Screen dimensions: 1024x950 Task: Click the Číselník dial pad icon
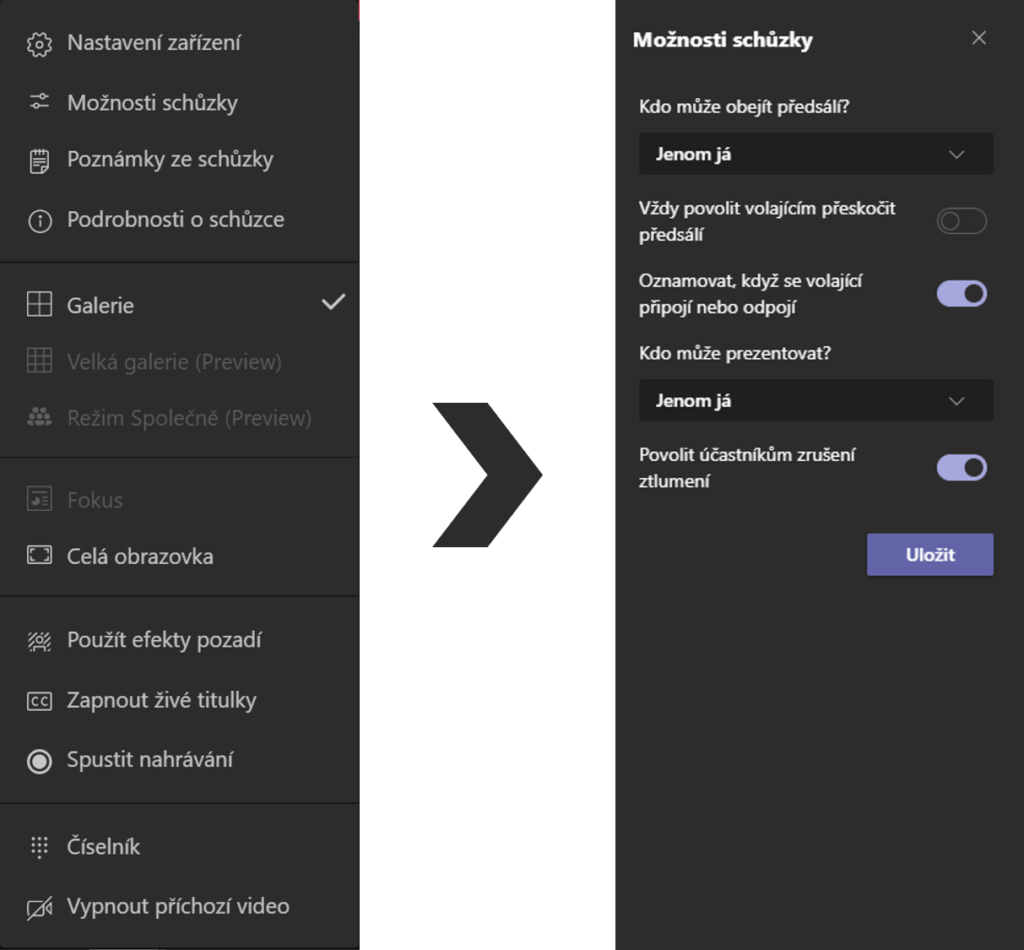pyautogui.click(x=39, y=847)
